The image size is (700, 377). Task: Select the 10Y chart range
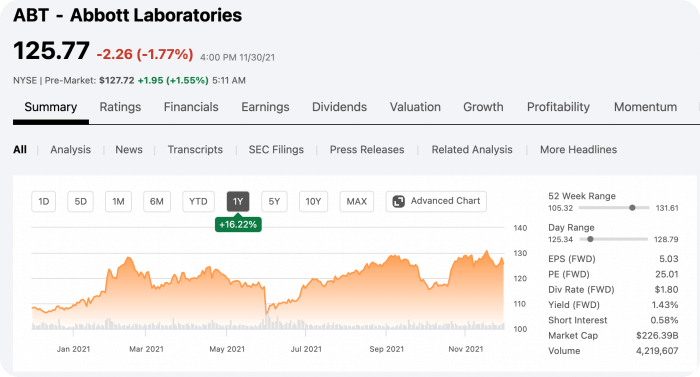point(313,201)
